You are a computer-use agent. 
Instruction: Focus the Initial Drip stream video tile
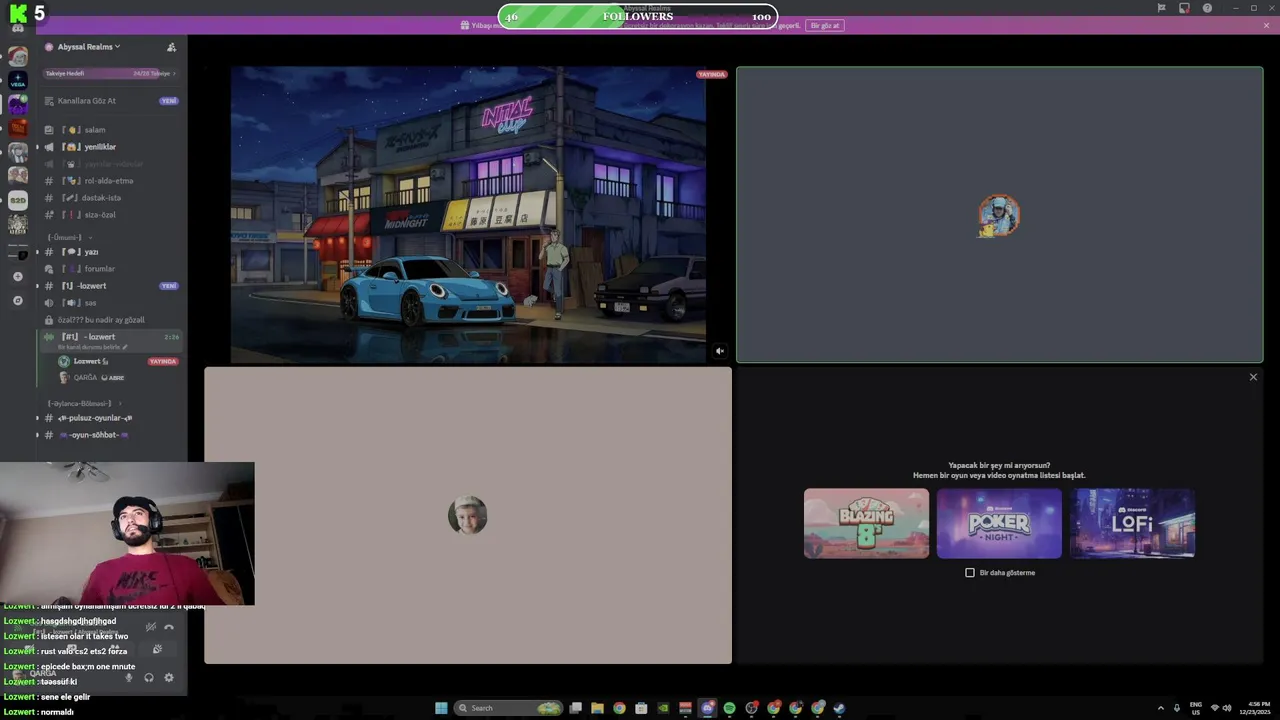(x=468, y=215)
